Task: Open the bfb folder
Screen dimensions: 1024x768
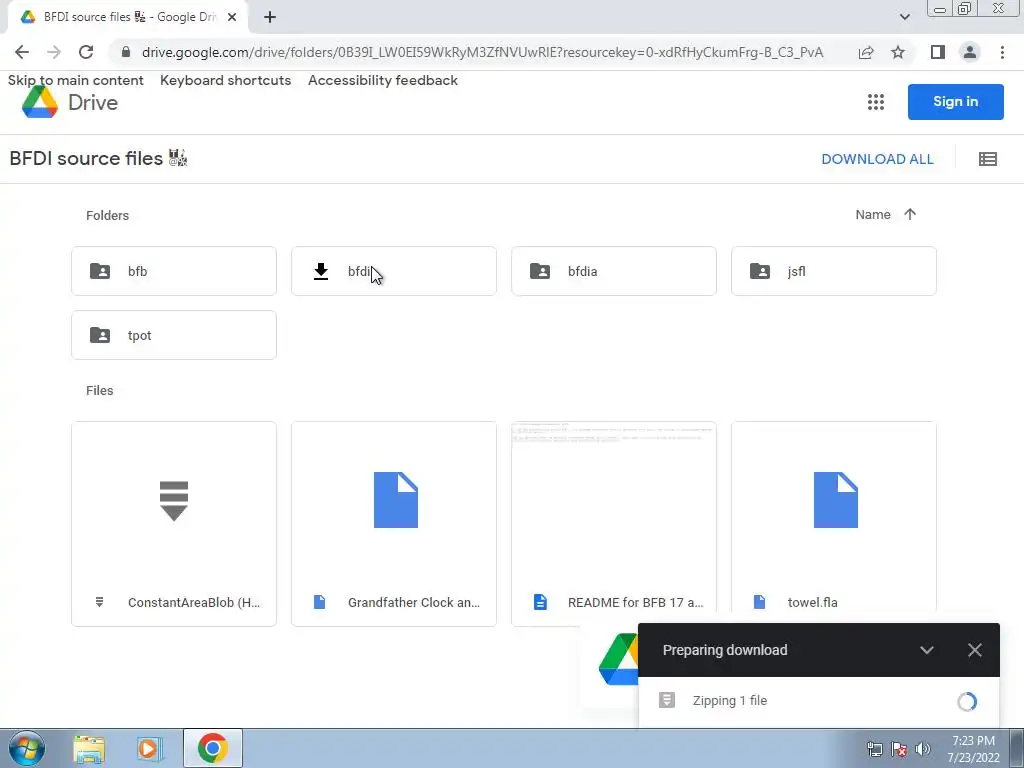Action: [x=174, y=271]
